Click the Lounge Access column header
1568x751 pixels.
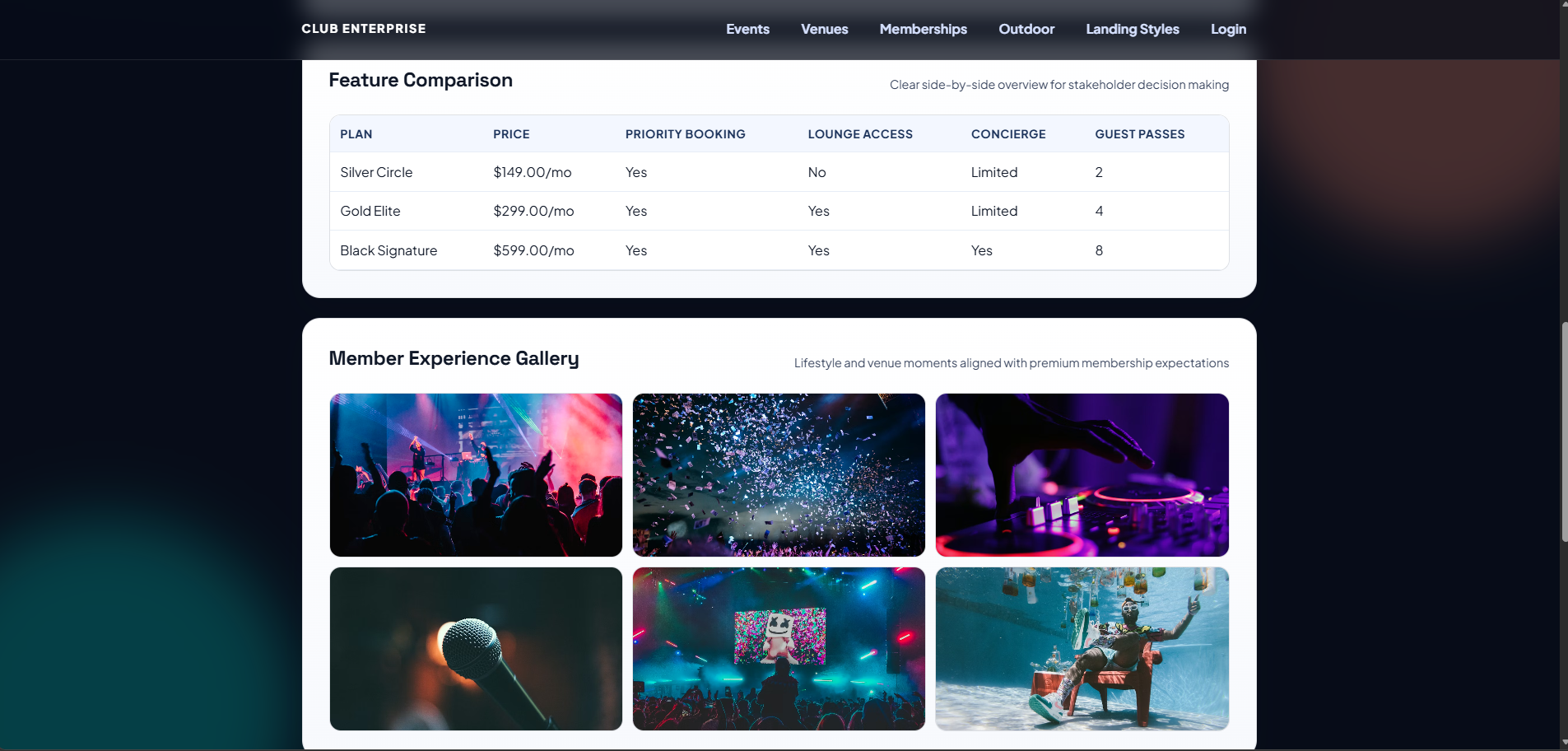(860, 134)
